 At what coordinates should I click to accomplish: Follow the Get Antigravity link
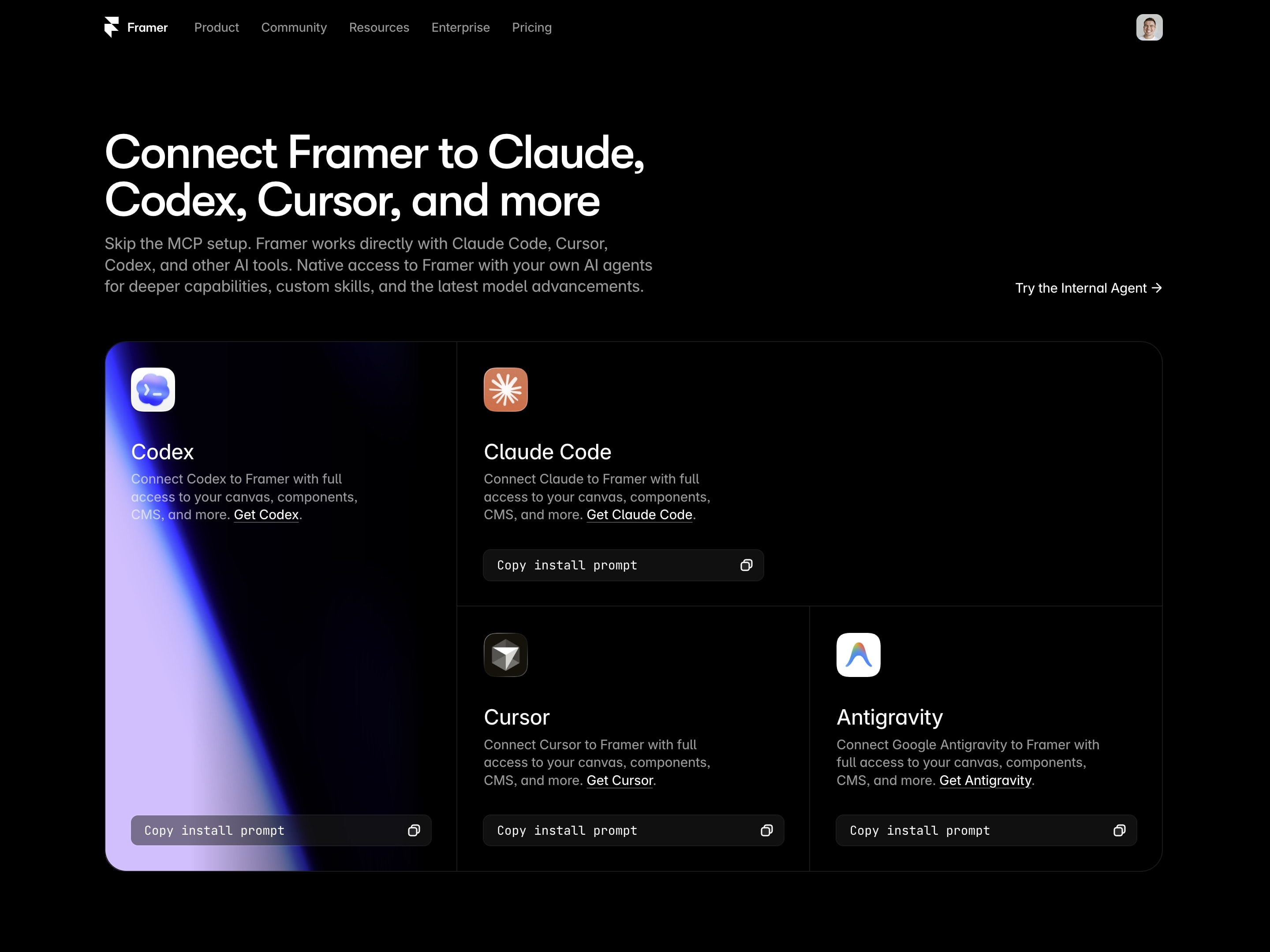pos(985,781)
